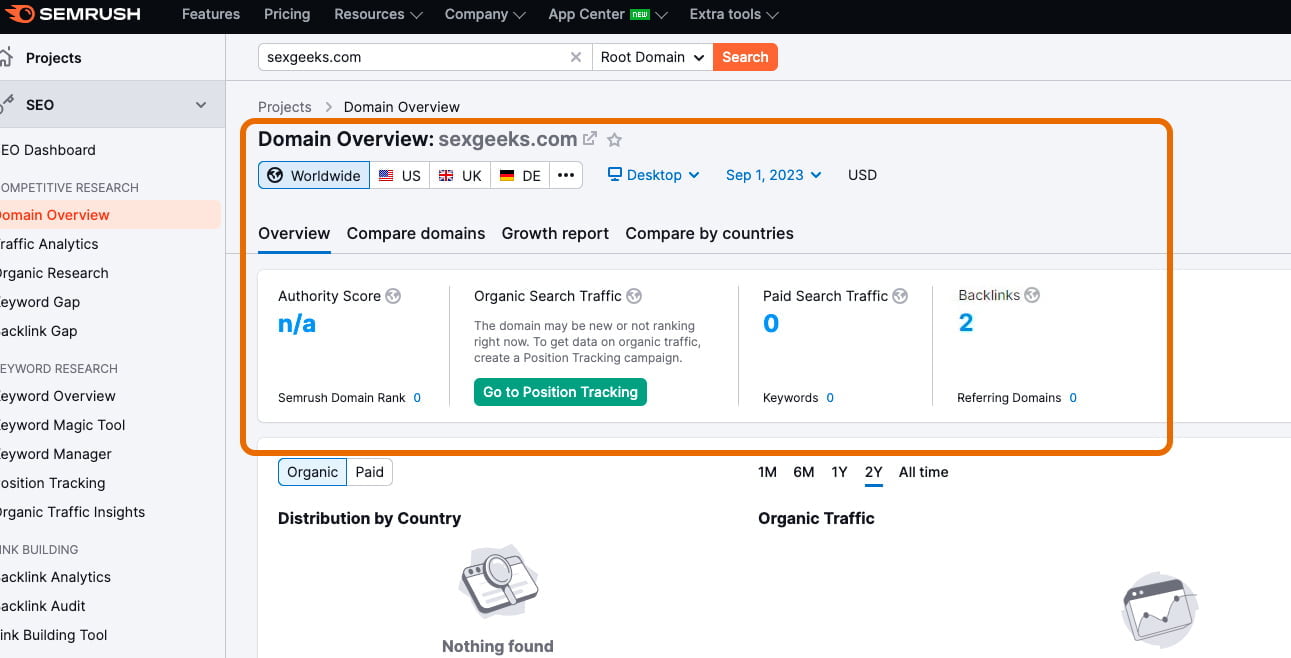Image resolution: width=1291 pixels, height=658 pixels.
Task: Select DE database
Action: (520, 175)
